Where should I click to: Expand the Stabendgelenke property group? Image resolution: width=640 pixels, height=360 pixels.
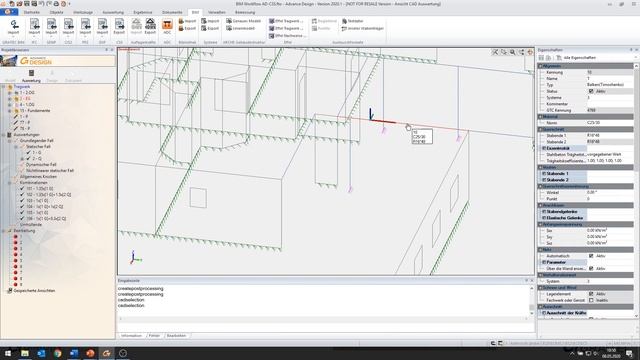(544, 211)
